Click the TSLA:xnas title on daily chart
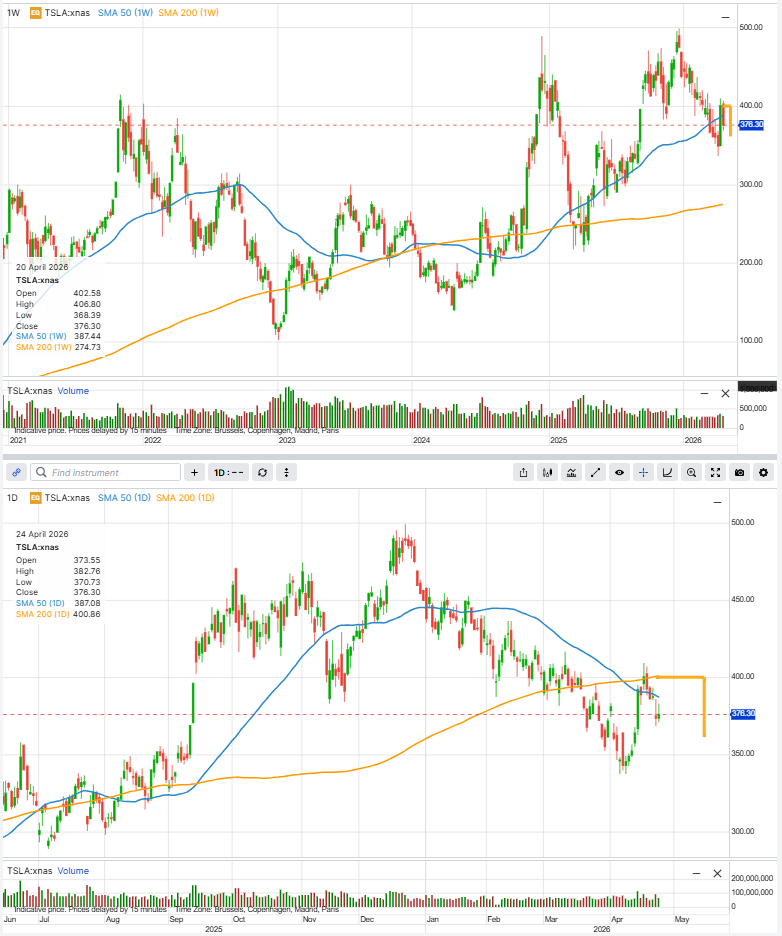782x936 pixels. [x=67, y=497]
